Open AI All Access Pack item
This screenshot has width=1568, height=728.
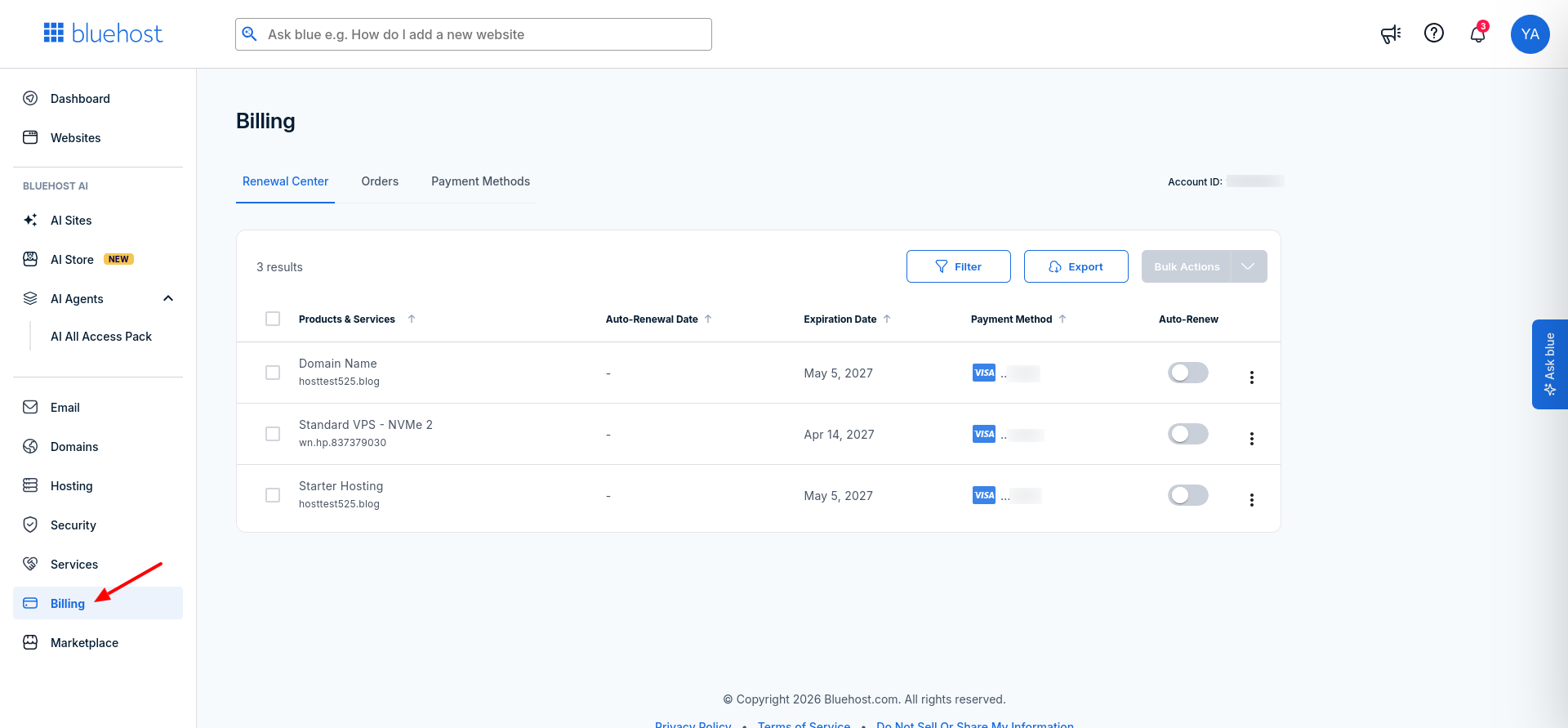[x=101, y=337]
